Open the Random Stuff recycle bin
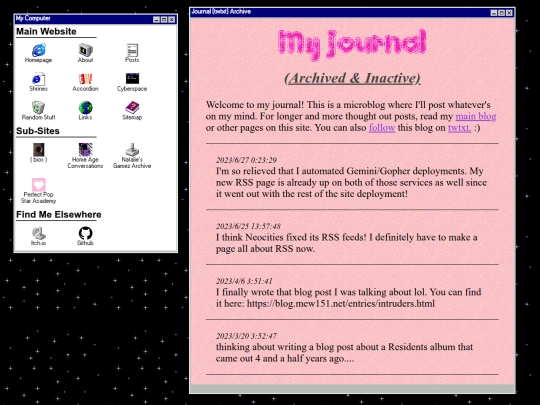The height and width of the screenshot is (405, 540). click(x=39, y=107)
